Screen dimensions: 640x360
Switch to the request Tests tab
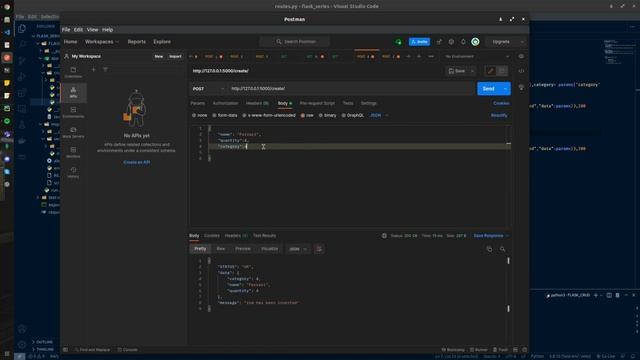click(348, 103)
